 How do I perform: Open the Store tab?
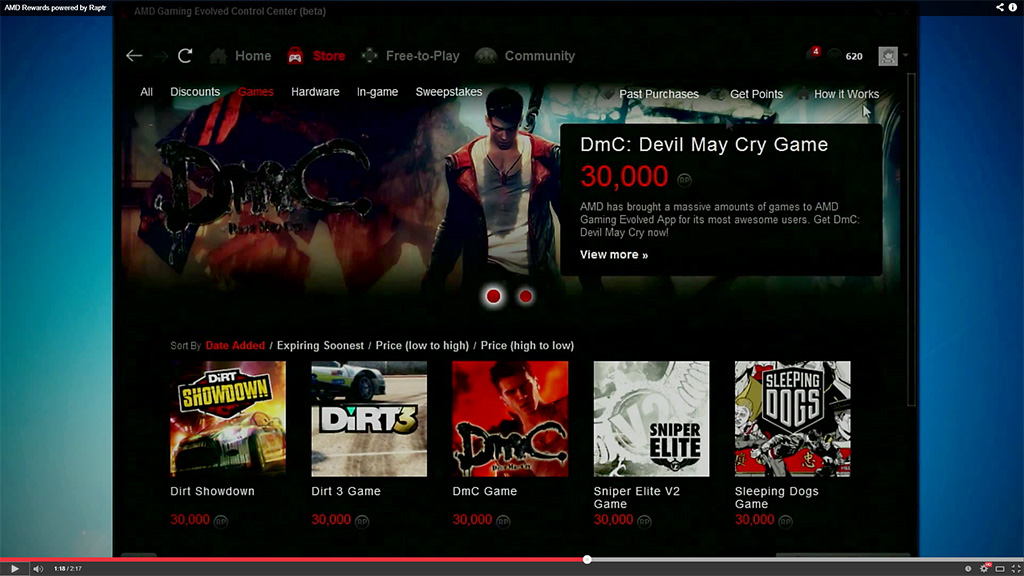tap(328, 56)
